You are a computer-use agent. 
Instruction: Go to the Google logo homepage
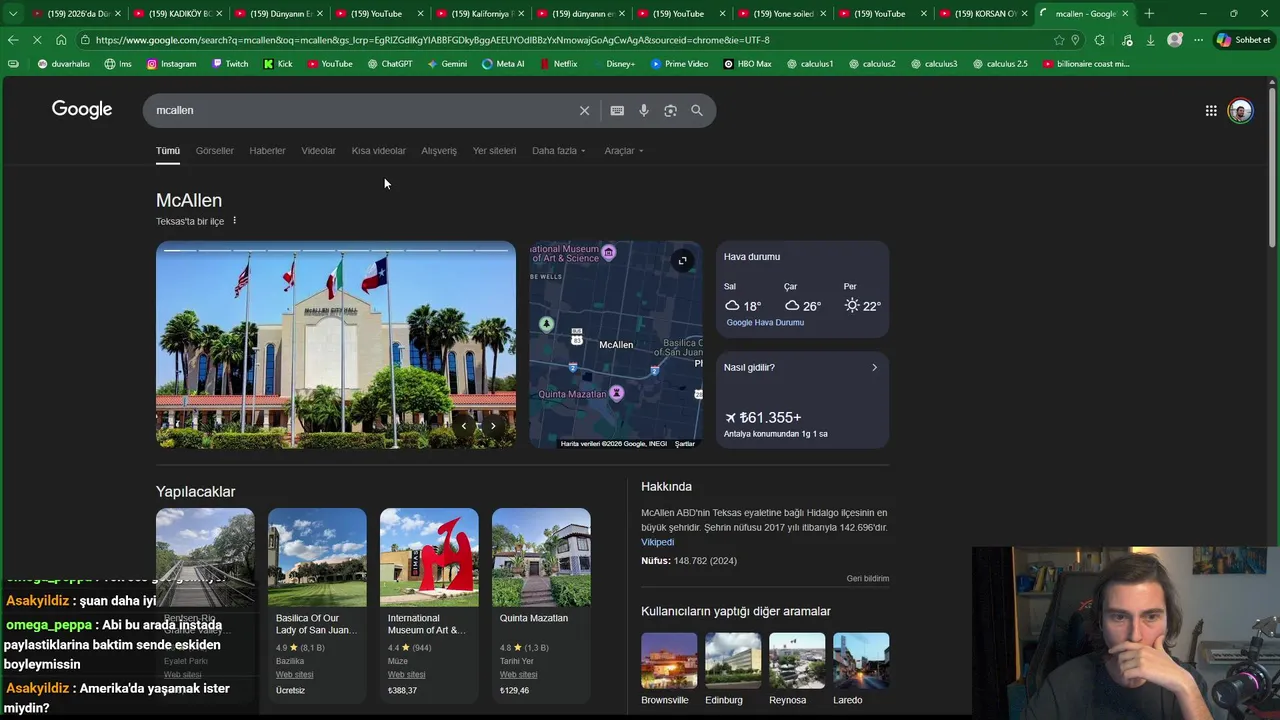point(82,110)
